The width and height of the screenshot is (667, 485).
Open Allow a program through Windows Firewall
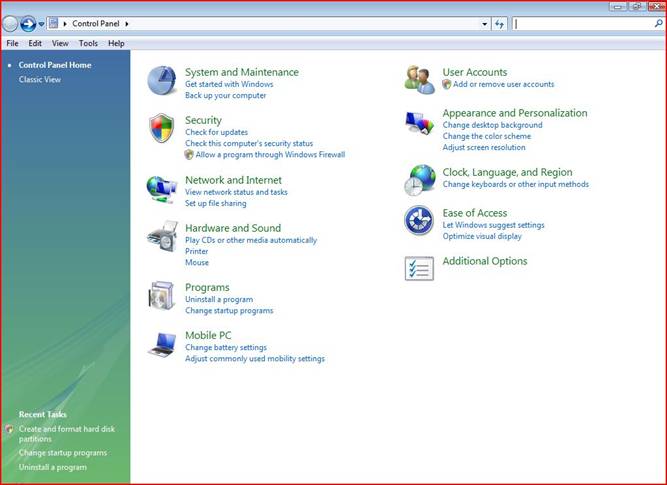[x=270, y=155]
